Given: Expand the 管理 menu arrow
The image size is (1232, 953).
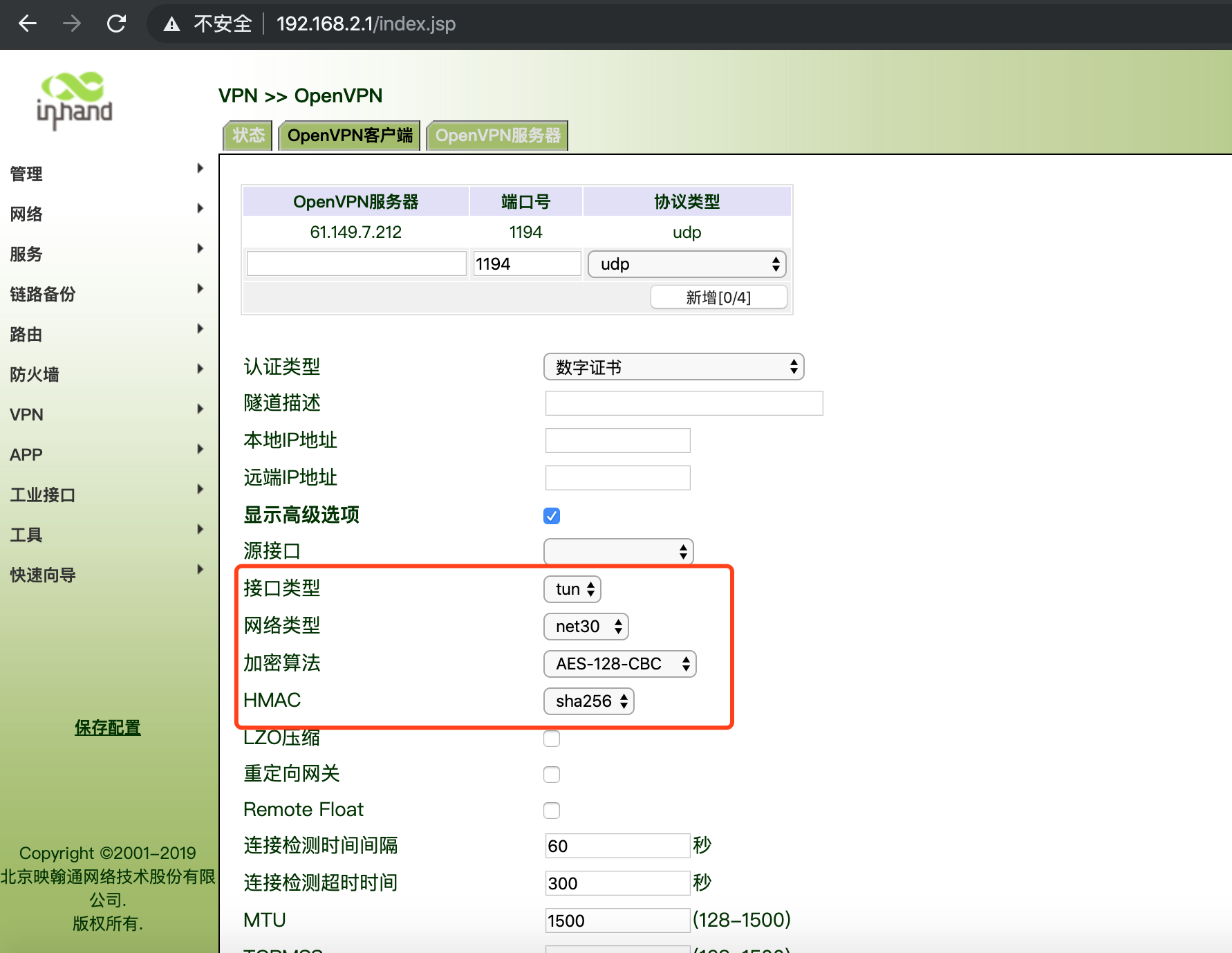Looking at the screenshot, I should pos(200,168).
